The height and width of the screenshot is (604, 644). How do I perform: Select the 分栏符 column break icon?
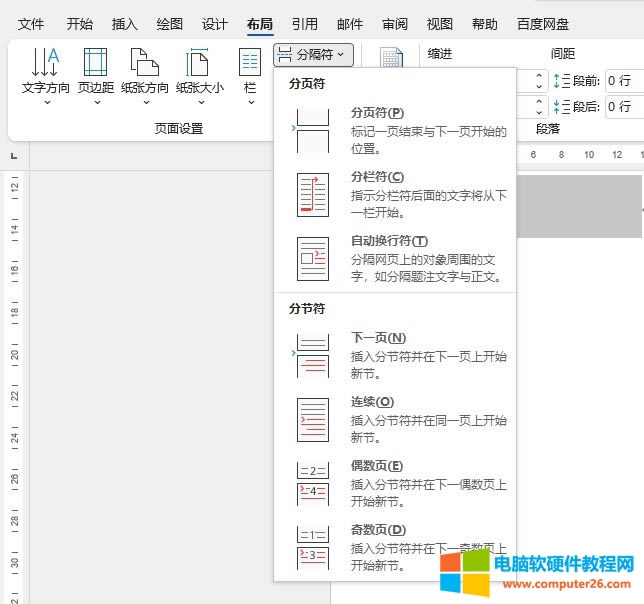click(x=313, y=194)
